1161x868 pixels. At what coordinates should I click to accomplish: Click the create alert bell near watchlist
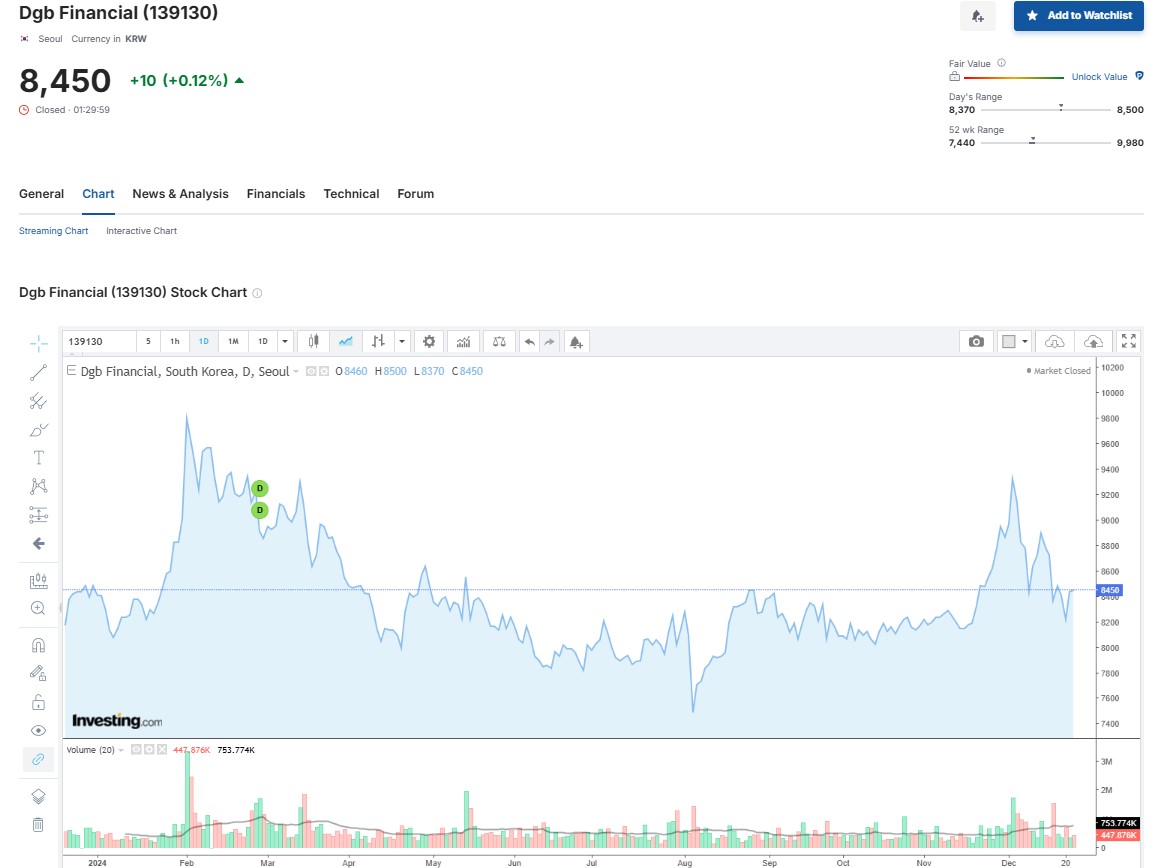point(977,16)
